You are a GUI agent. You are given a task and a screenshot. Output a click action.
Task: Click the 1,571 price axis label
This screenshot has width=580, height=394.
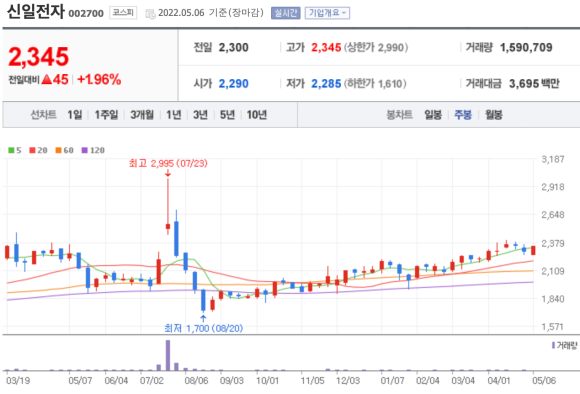click(553, 327)
